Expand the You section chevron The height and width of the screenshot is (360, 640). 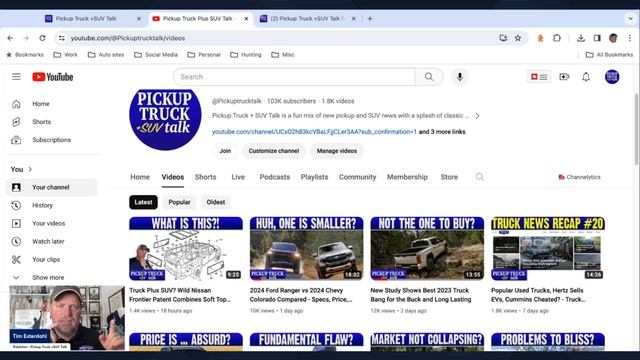[30, 169]
